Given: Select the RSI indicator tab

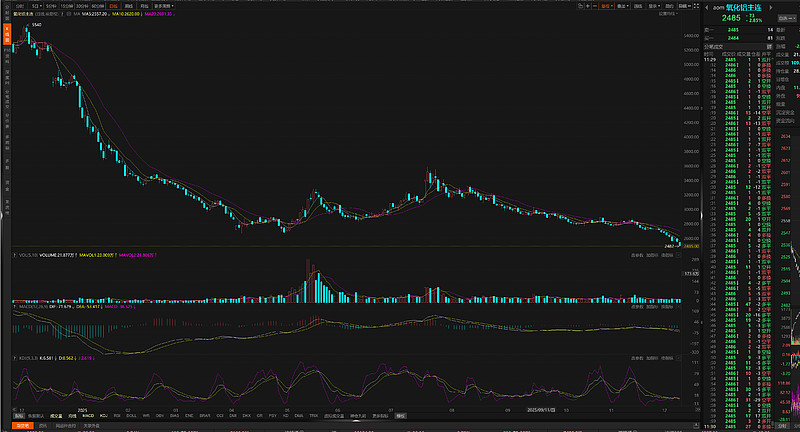Looking at the screenshot, I should click(x=117, y=416).
